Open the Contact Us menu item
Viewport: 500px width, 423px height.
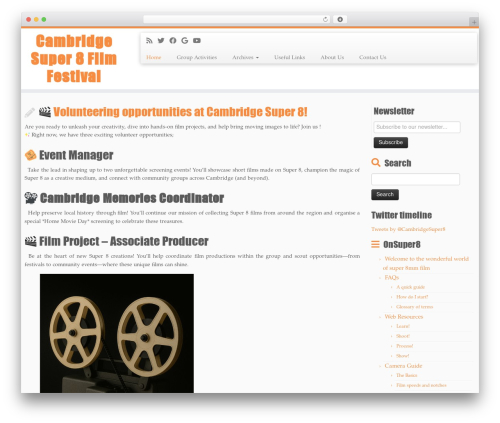[x=373, y=57]
